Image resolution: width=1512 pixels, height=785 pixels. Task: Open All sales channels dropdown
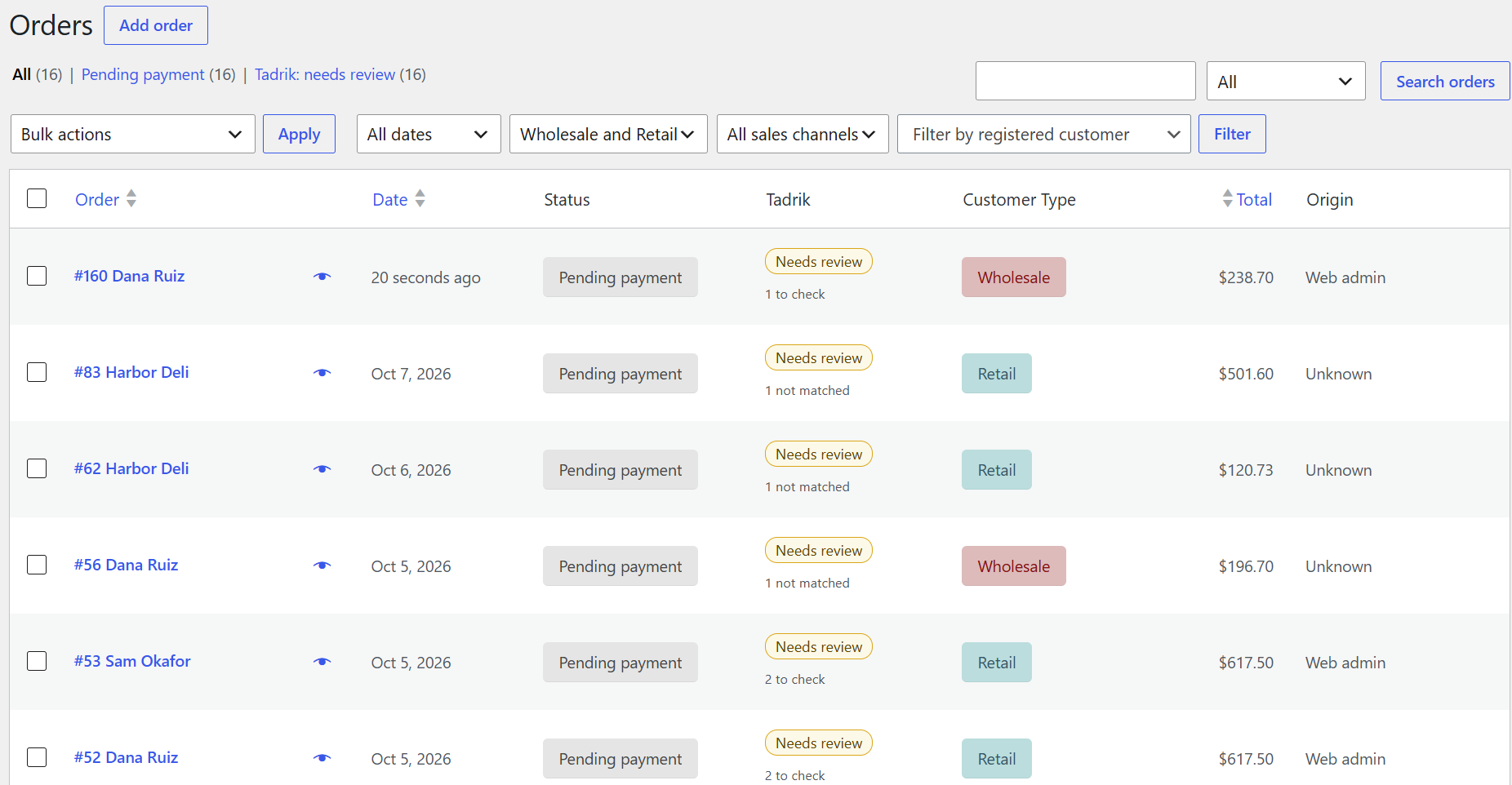(x=803, y=134)
